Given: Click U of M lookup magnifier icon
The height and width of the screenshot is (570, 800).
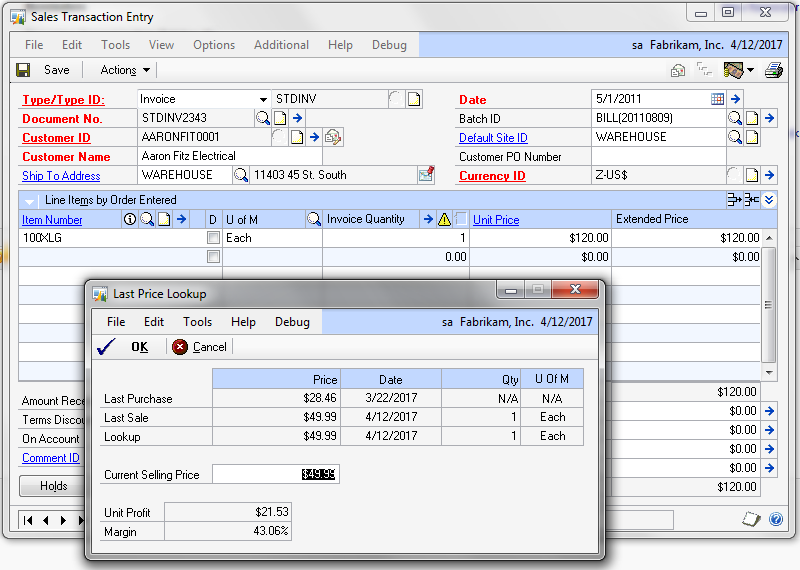Looking at the screenshot, I should pyautogui.click(x=313, y=219).
